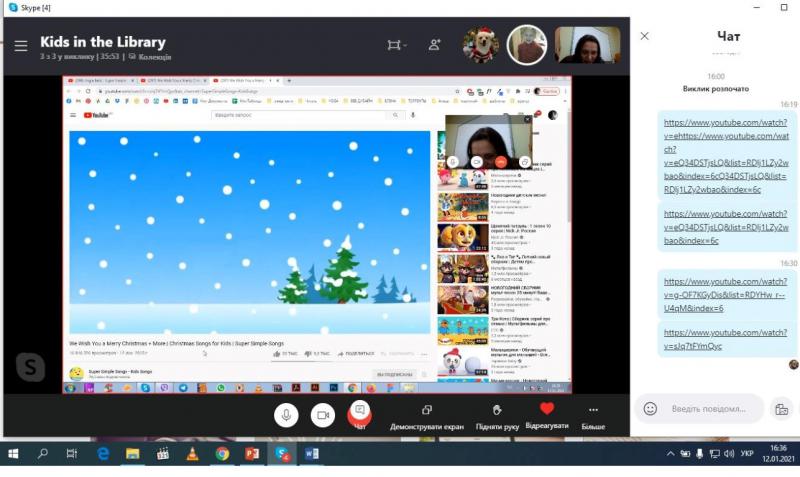This screenshot has height=477, width=800.
Task: Click the Skype taskbar icon
Action: tap(282, 454)
